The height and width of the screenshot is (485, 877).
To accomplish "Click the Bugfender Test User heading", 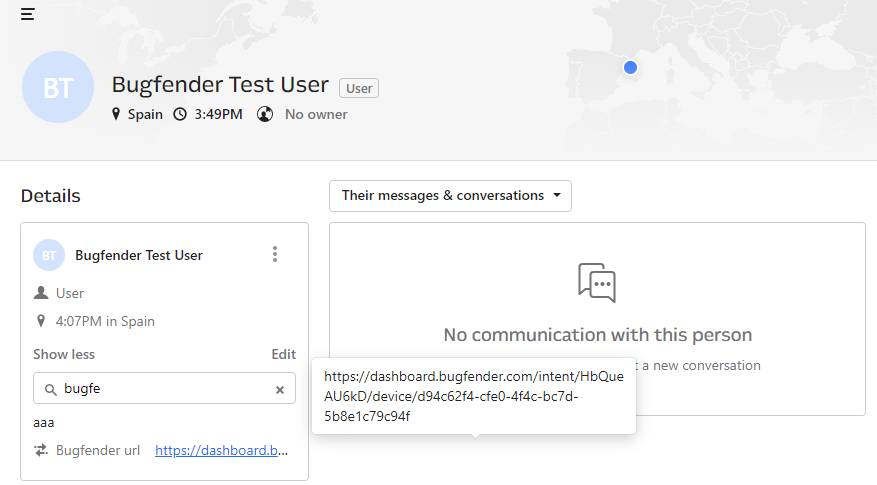I will (x=220, y=84).
